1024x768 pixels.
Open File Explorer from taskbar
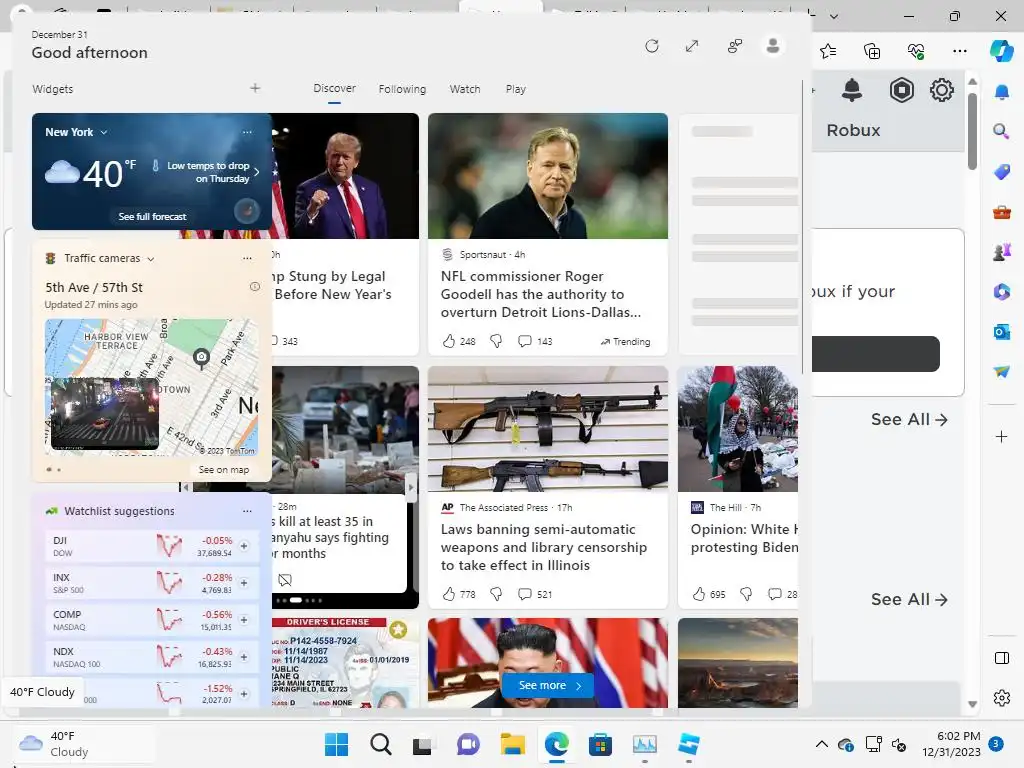pos(512,744)
